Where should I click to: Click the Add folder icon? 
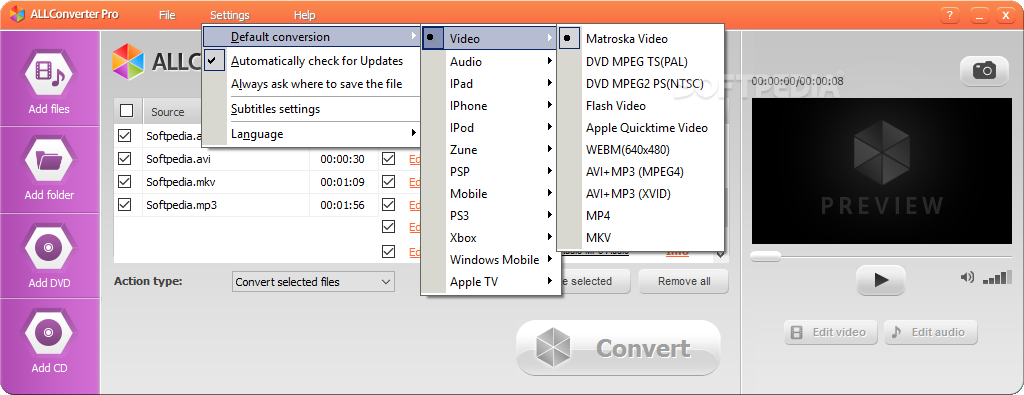(x=49, y=159)
